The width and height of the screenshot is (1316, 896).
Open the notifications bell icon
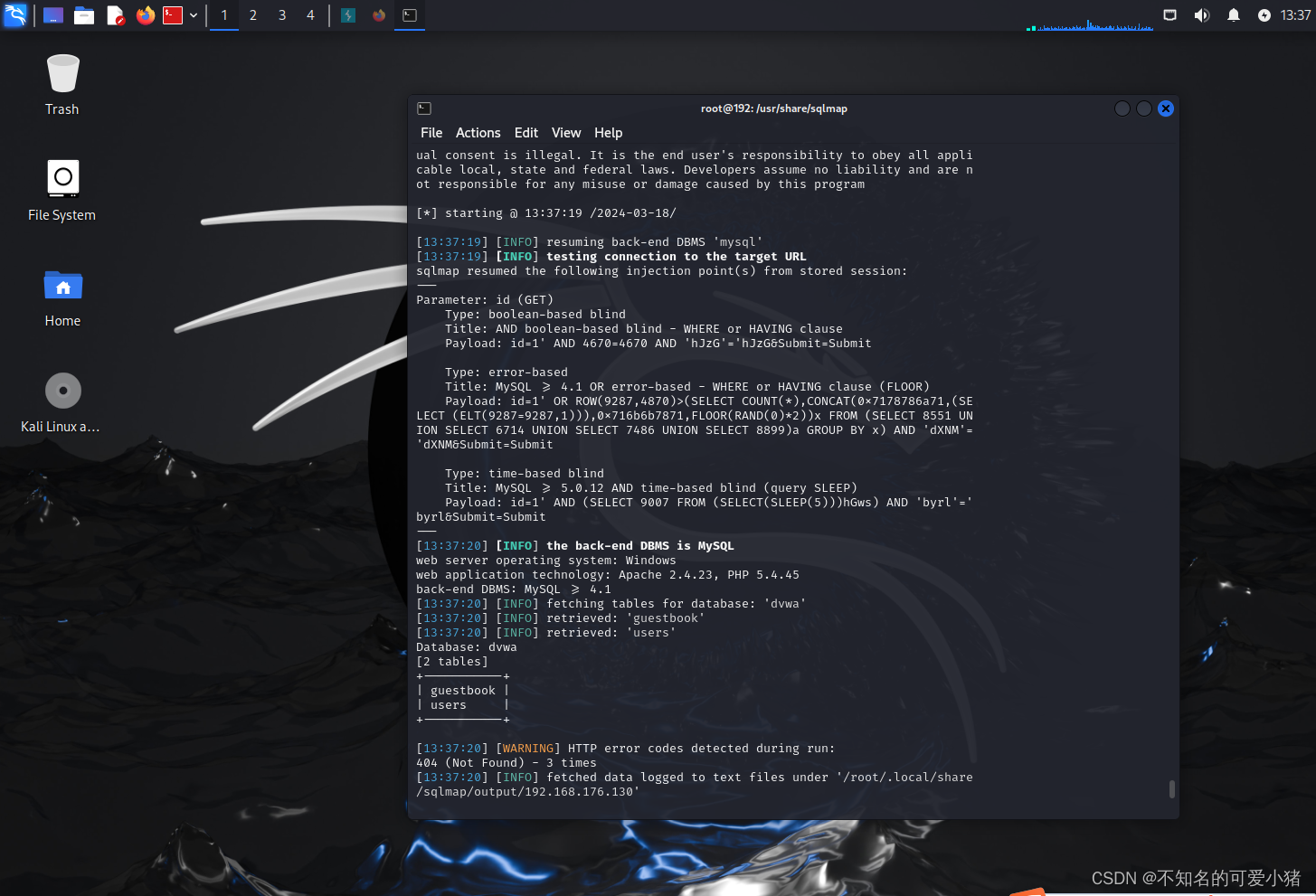(x=1233, y=15)
